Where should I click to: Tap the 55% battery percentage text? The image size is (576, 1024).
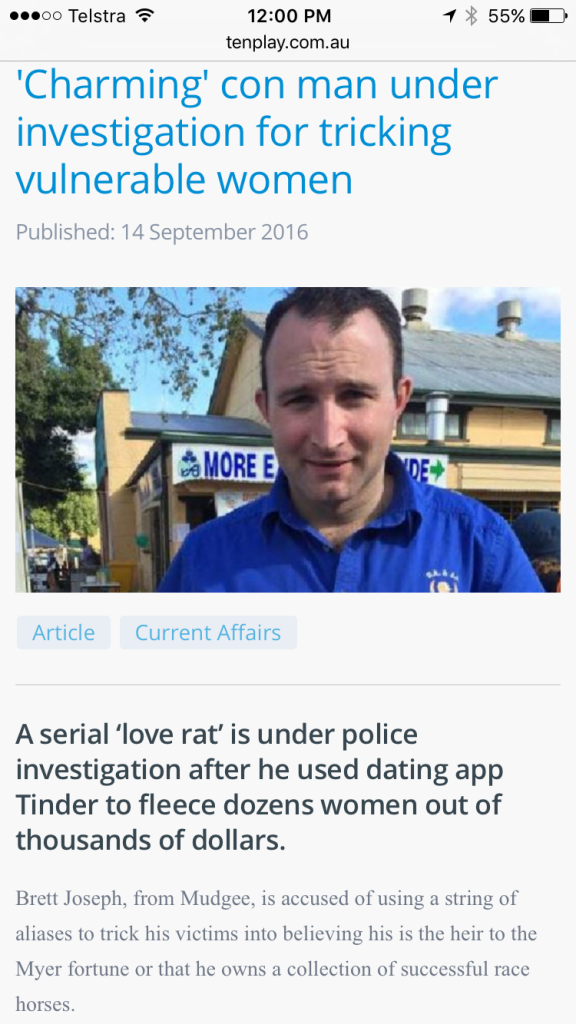506,16
